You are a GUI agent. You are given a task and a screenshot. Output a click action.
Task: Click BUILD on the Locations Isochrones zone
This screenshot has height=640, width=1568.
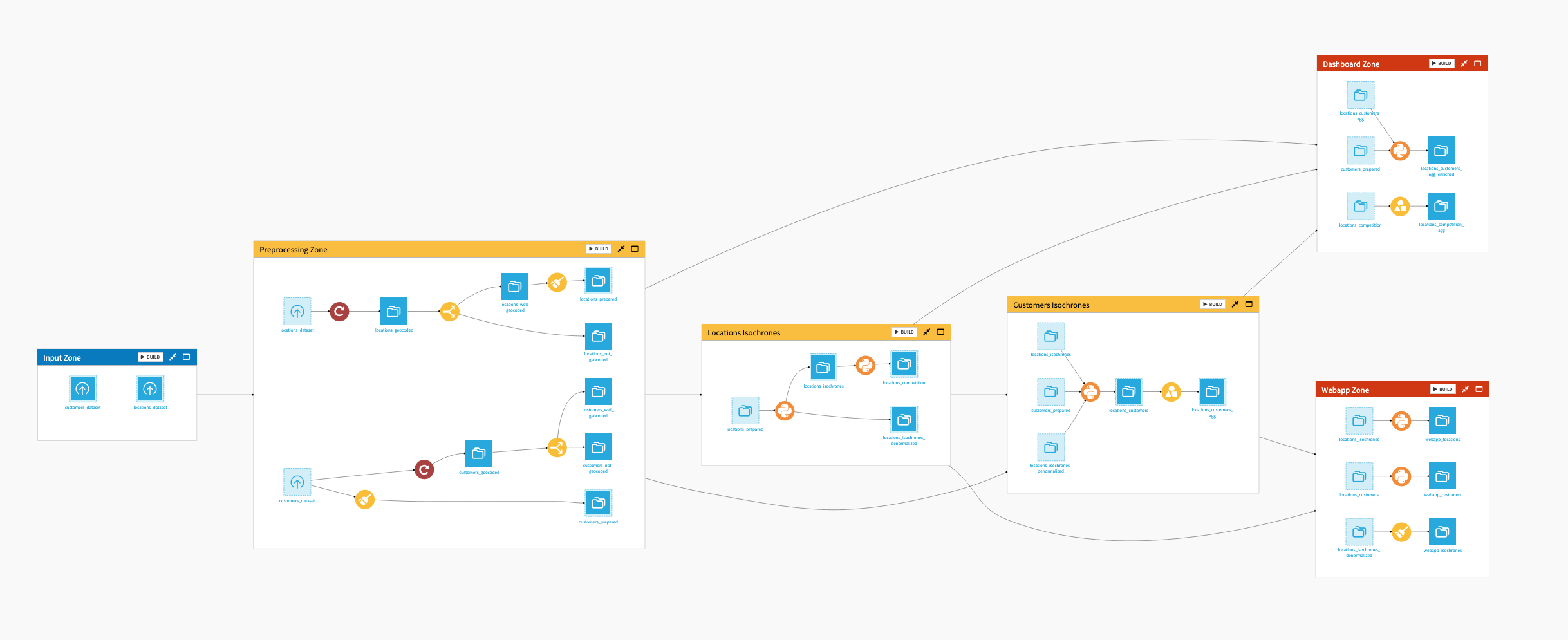coord(904,332)
